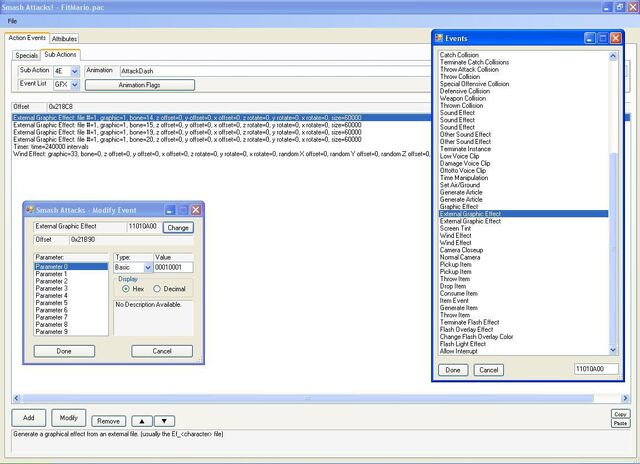Screen dimensions: 640x464
Task: Click the AttackDash animation field
Action: click(276, 71)
